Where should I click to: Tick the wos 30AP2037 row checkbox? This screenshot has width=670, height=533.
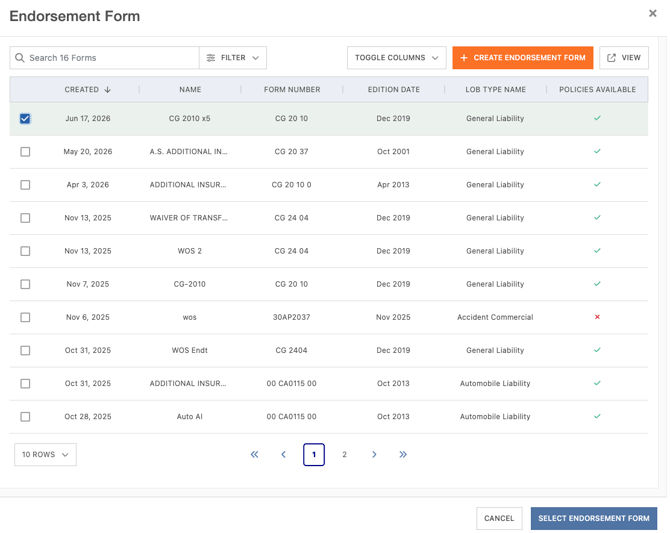(25, 317)
